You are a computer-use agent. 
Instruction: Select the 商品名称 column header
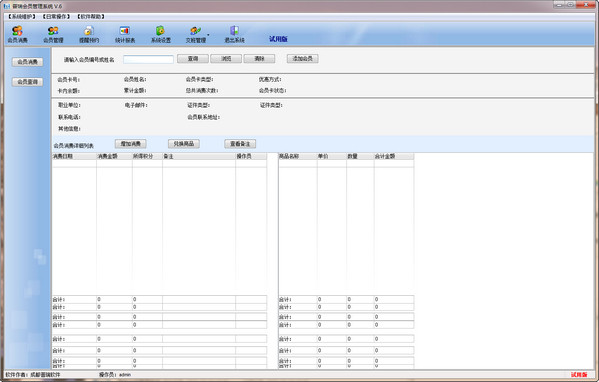(x=298, y=156)
